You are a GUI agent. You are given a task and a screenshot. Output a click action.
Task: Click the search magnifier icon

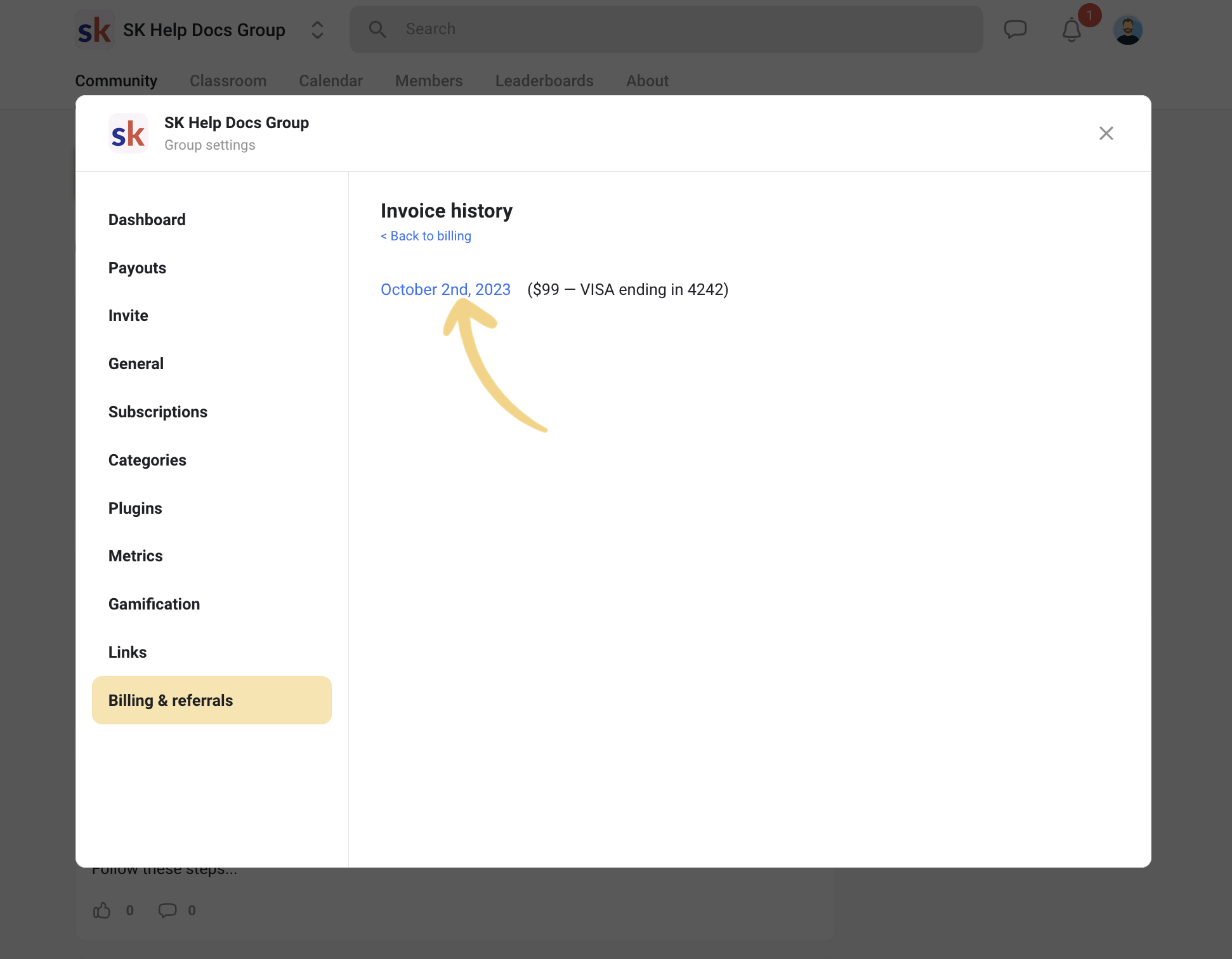pyautogui.click(x=377, y=29)
